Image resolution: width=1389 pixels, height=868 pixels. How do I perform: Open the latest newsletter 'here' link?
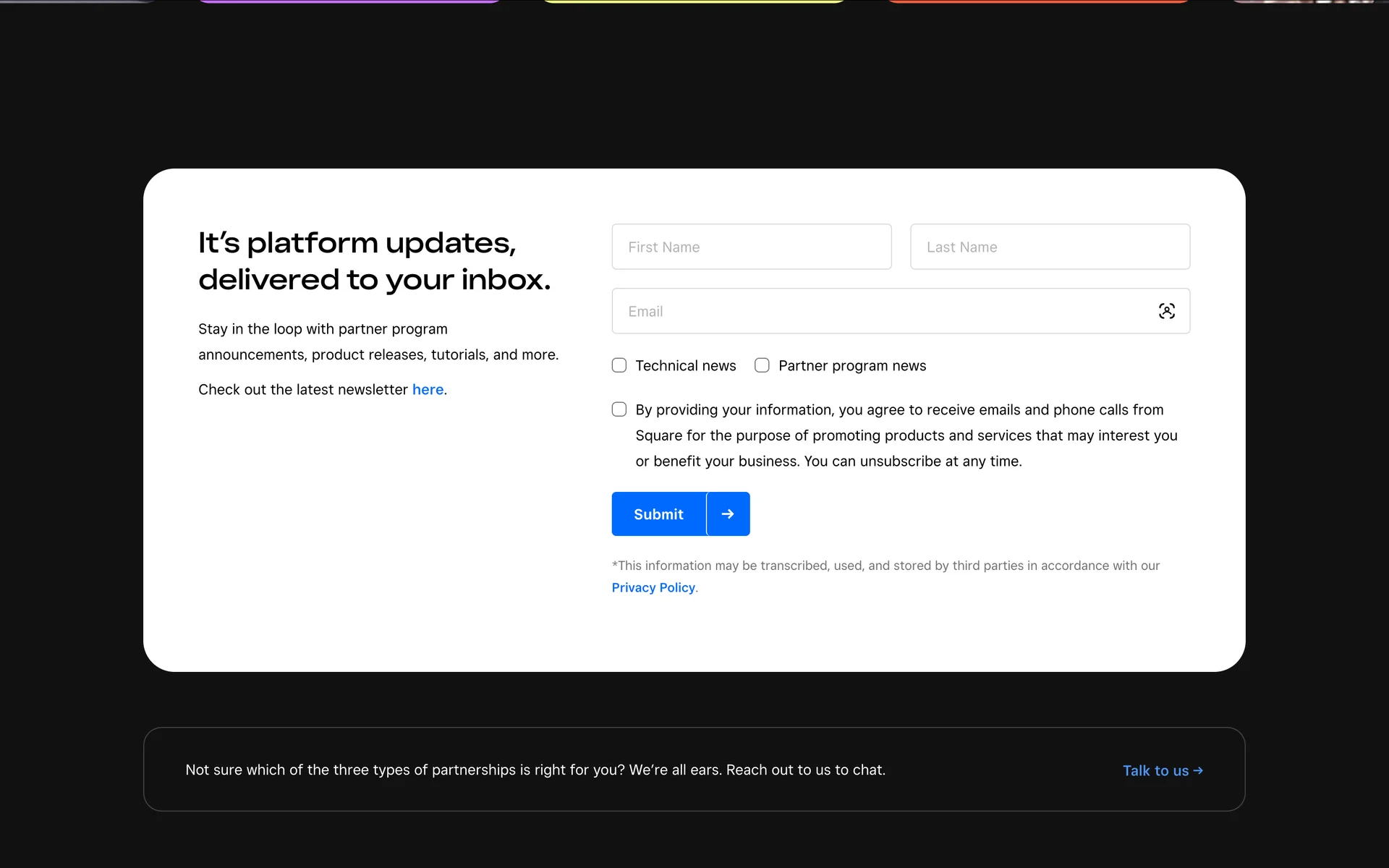pos(428,390)
